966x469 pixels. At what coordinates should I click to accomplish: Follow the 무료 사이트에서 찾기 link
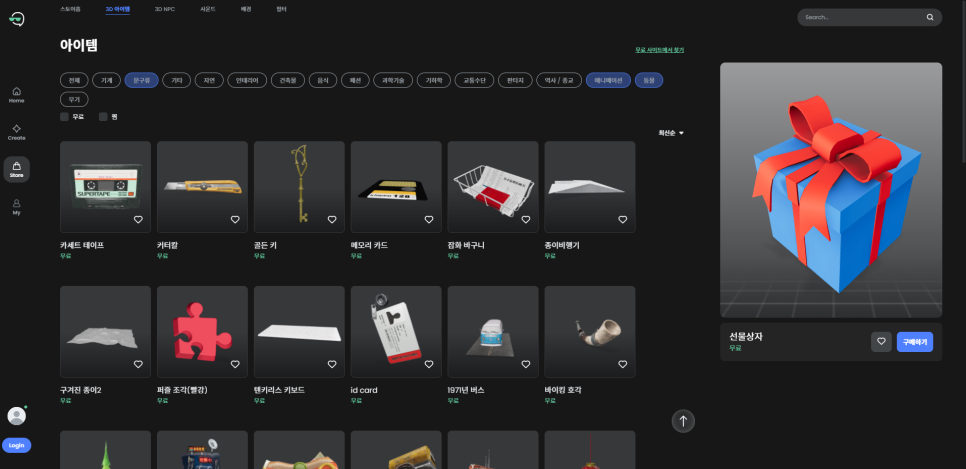(660, 50)
